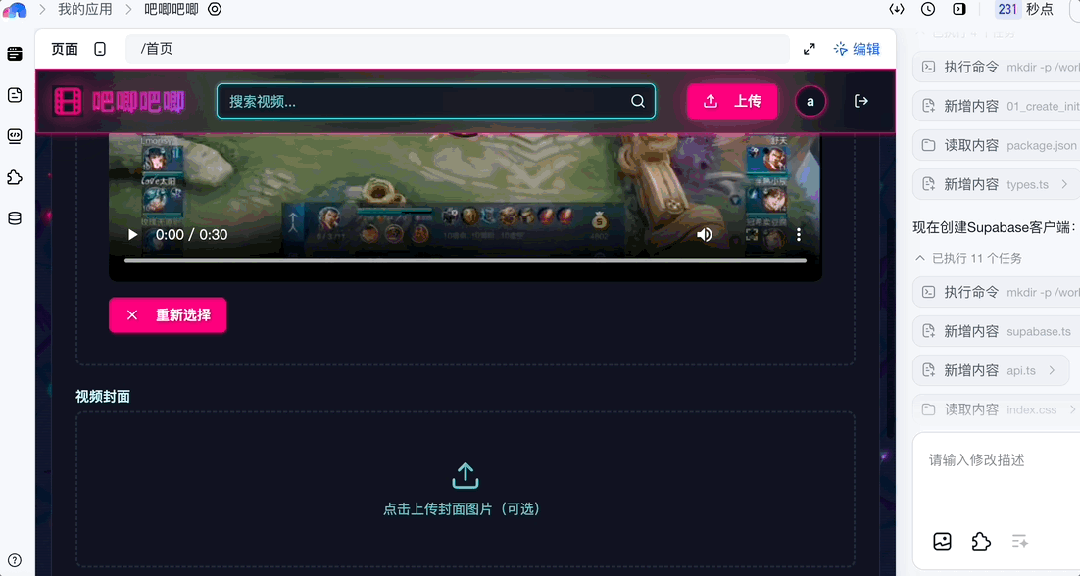Click the logout icon next to avatar a
Image resolution: width=1080 pixels, height=576 pixels.
(861, 101)
